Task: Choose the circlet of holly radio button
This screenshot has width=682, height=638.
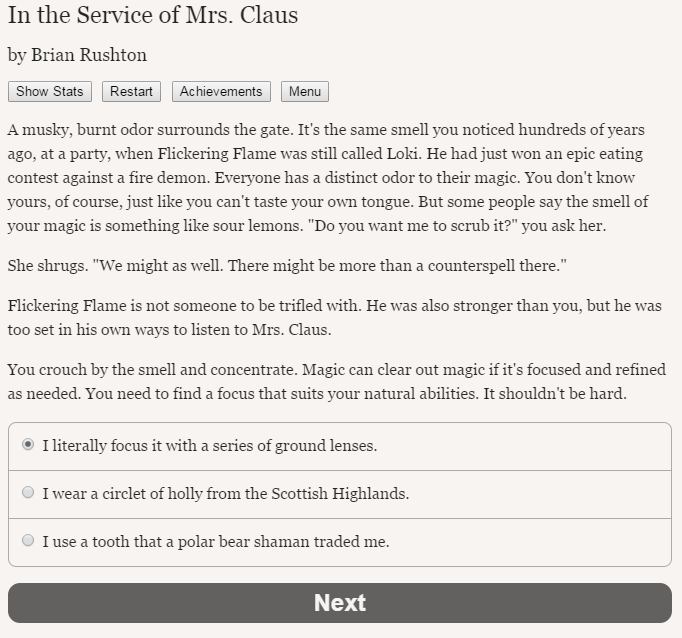Action: coord(28,492)
